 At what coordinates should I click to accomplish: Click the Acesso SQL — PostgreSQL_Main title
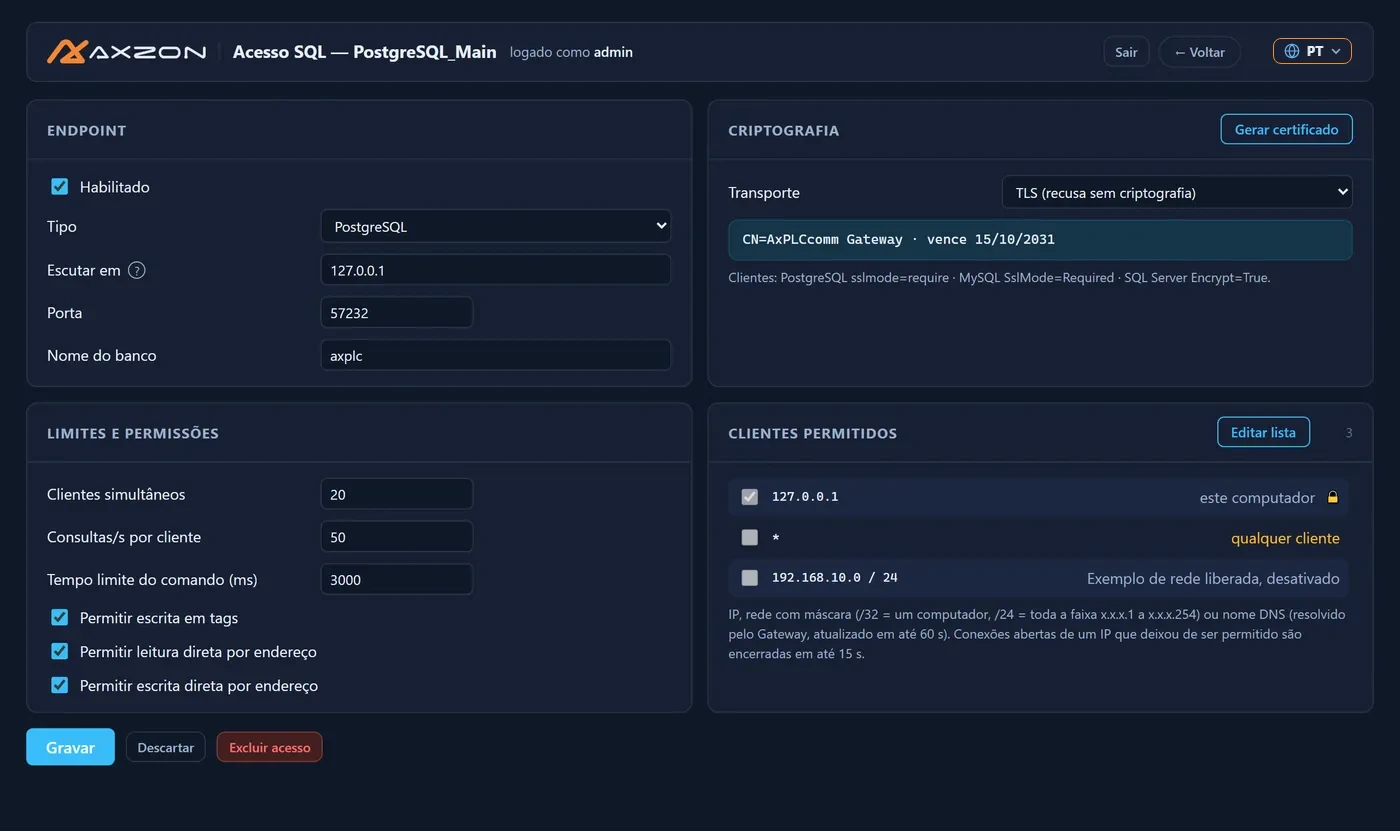tap(364, 52)
